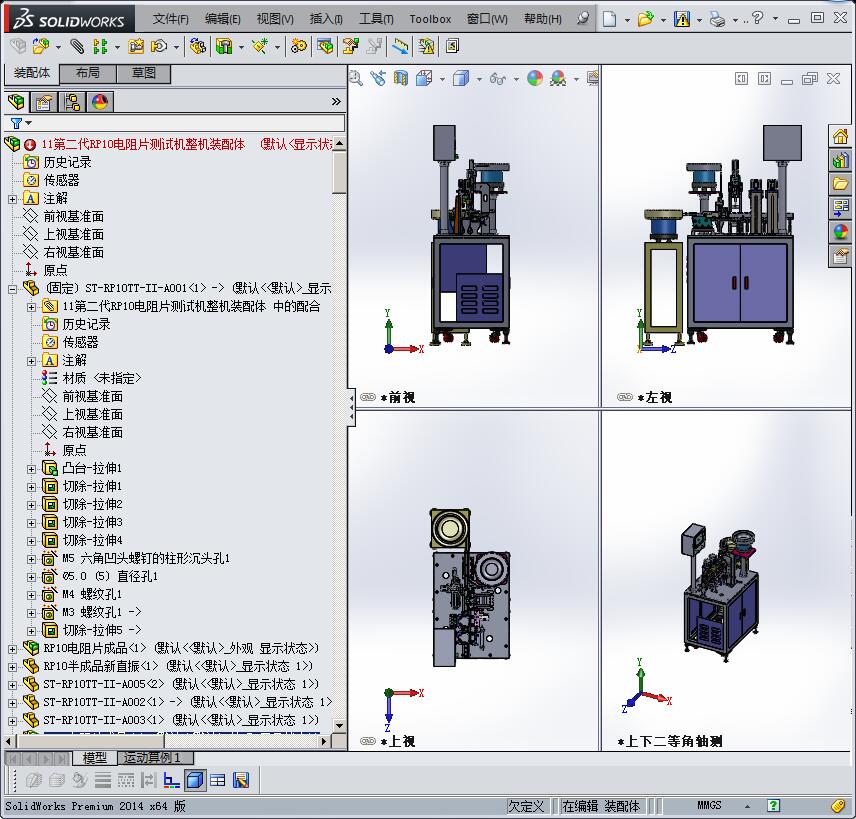Image resolution: width=856 pixels, height=819 pixels.
Task: Open the View Palette icon in task pane
Action: click(841, 208)
